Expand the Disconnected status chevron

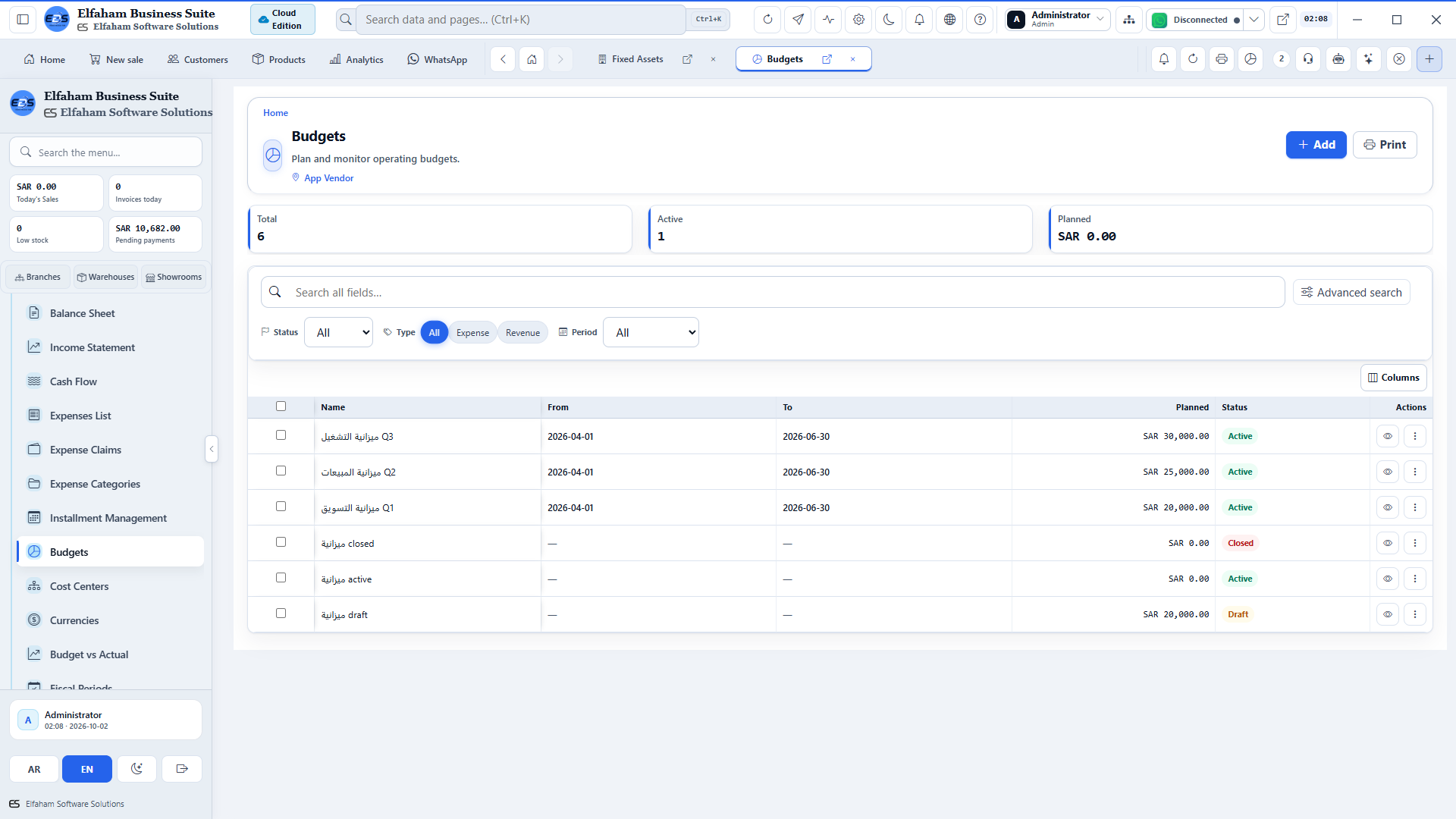[1254, 20]
